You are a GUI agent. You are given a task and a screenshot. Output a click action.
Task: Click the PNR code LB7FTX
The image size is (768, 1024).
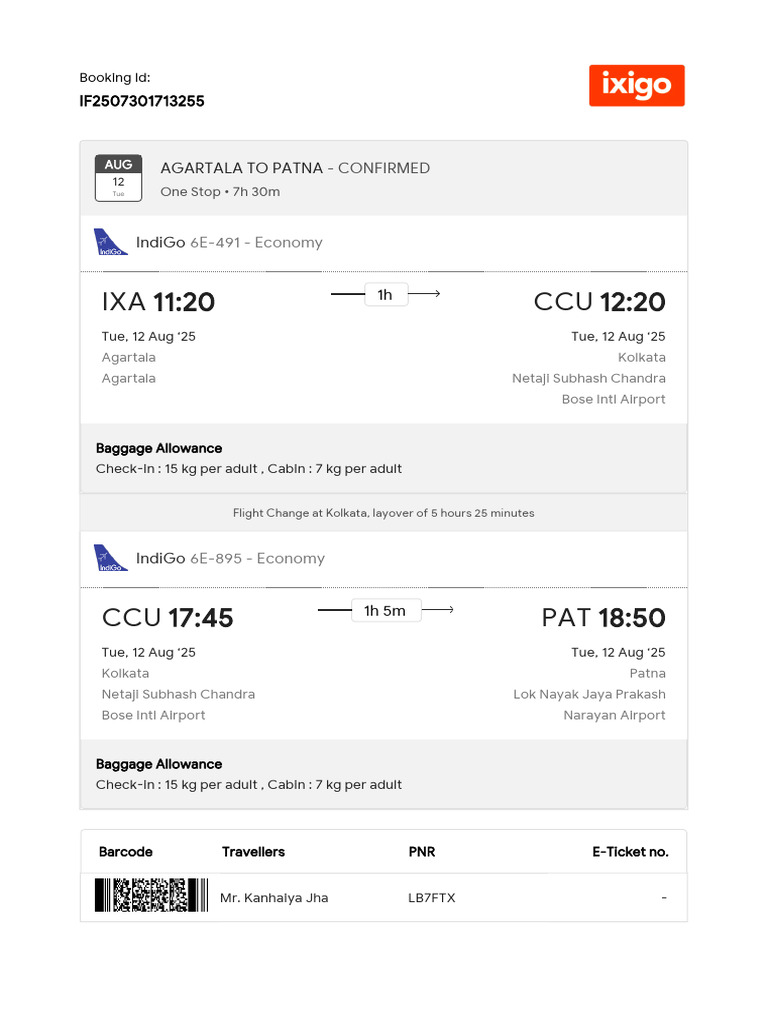(432, 898)
